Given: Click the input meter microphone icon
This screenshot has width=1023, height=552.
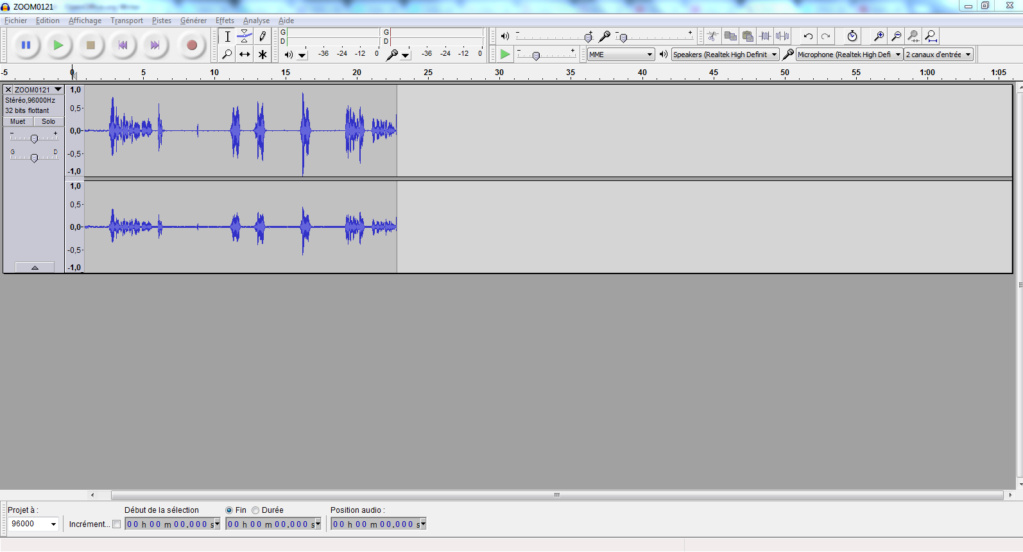Looking at the screenshot, I should 391,55.
